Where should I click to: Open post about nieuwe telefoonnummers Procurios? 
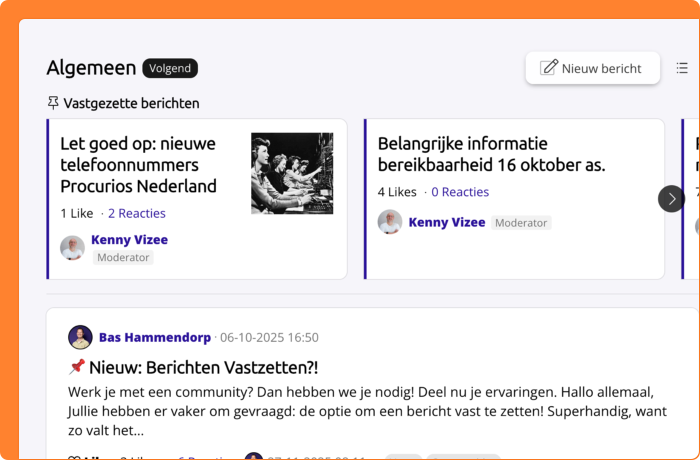pos(138,165)
